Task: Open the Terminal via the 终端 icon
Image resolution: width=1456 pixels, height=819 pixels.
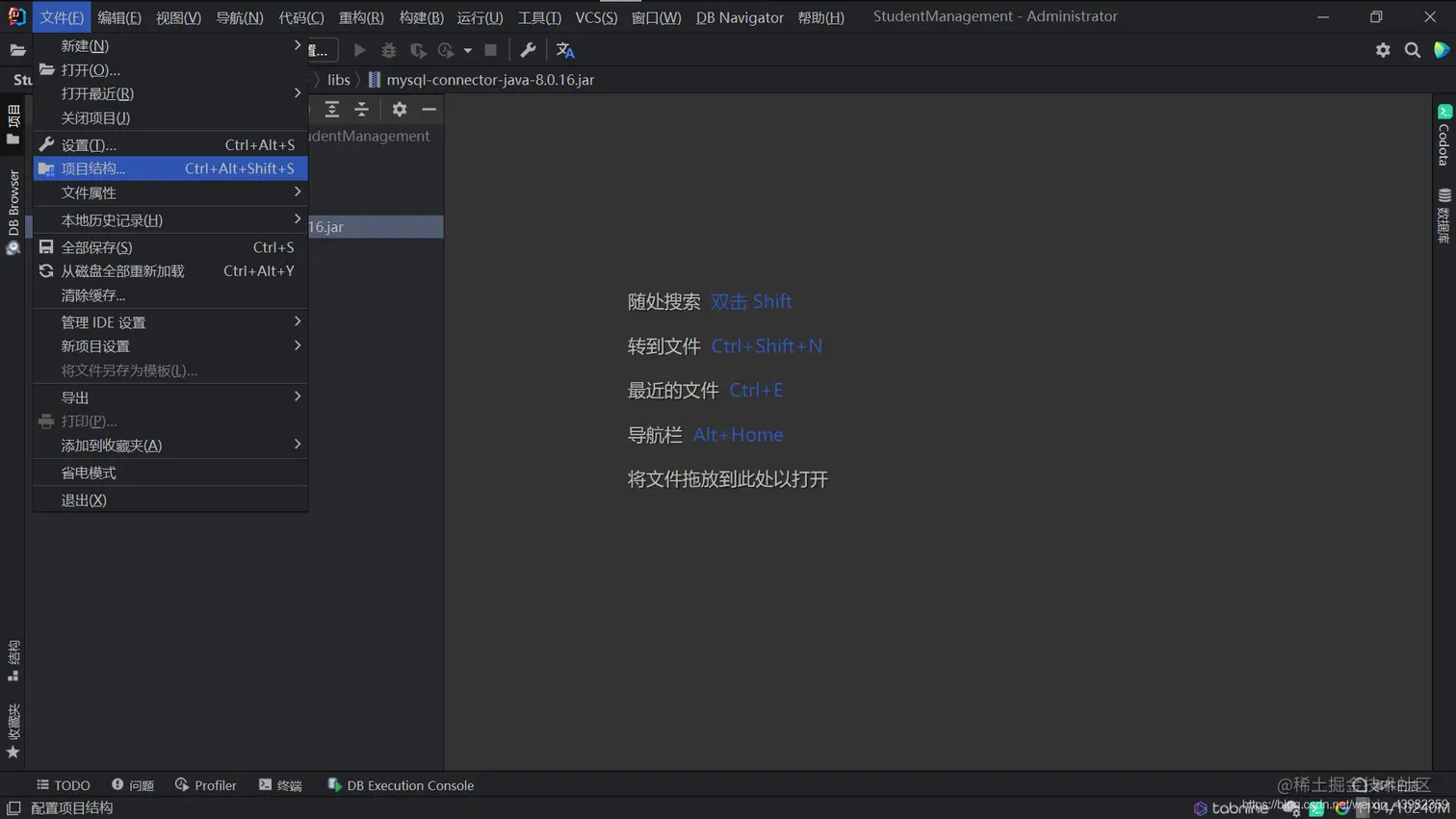Action: (281, 785)
